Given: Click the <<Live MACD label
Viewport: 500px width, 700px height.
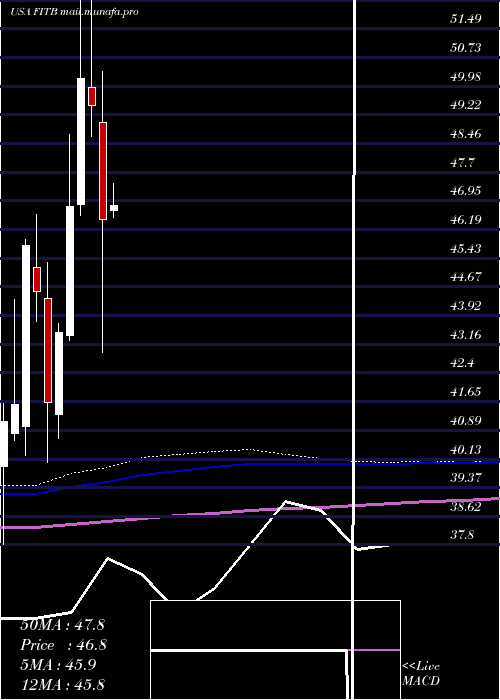Looking at the screenshot, I should pyautogui.click(x=421, y=673).
